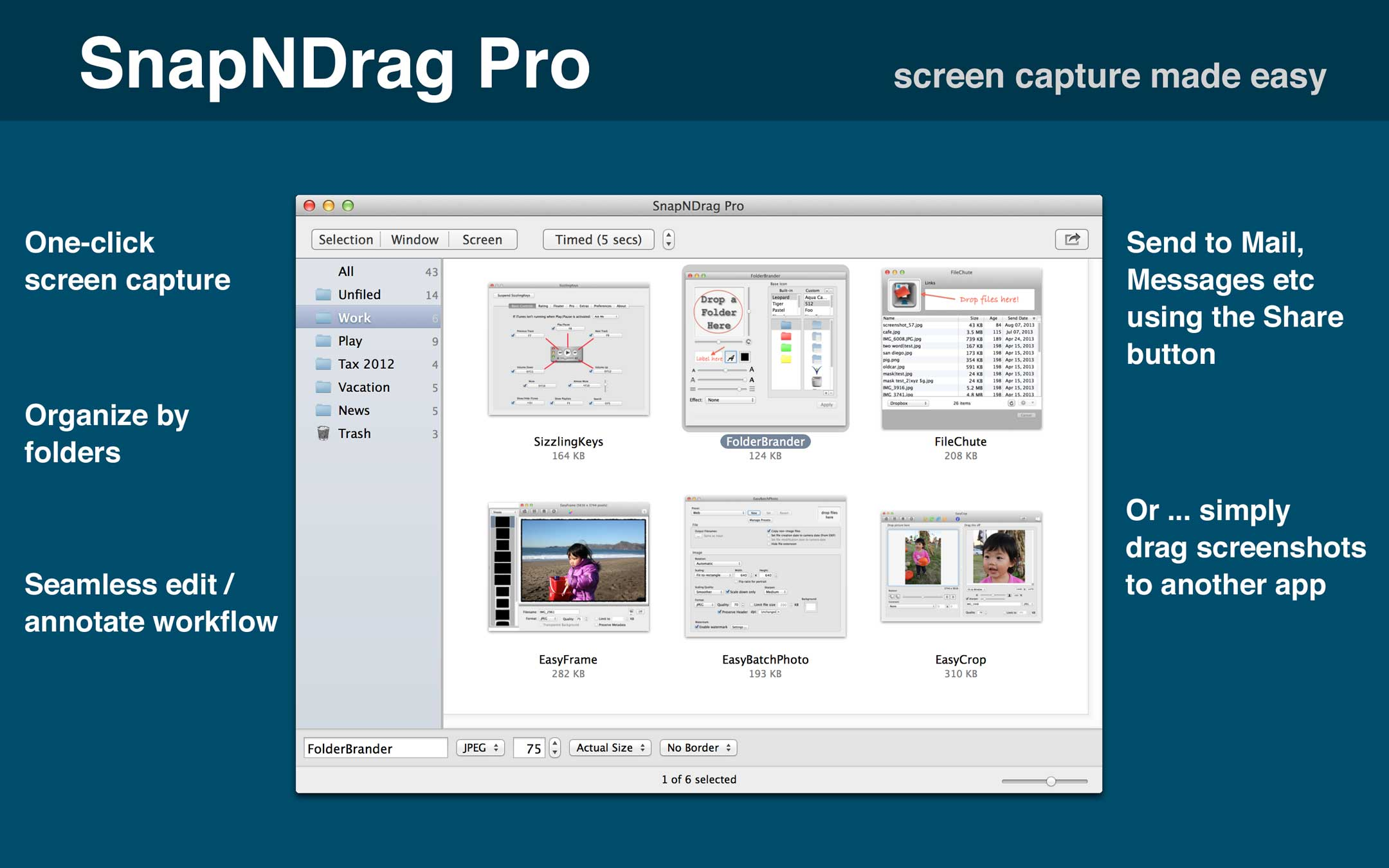The height and width of the screenshot is (868, 1389).
Task: Select All to show 43 screenshots
Action: [x=346, y=271]
